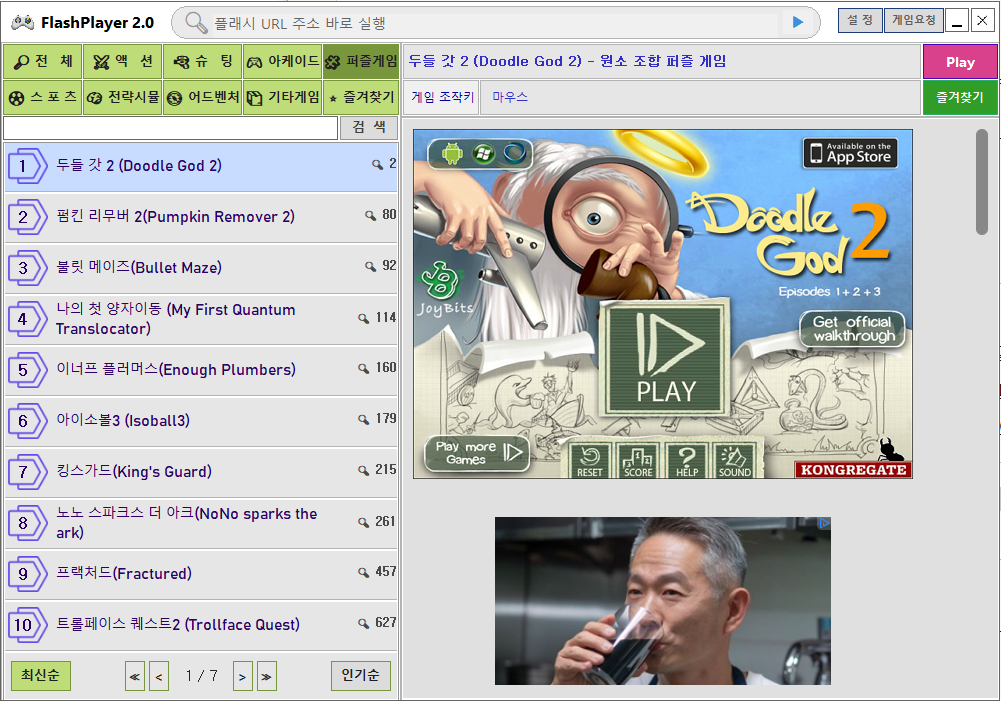This screenshot has width=1001, height=701.
Task: Sort list by 인기순 popularity
Action: pyautogui.click(x=361, y=675)
